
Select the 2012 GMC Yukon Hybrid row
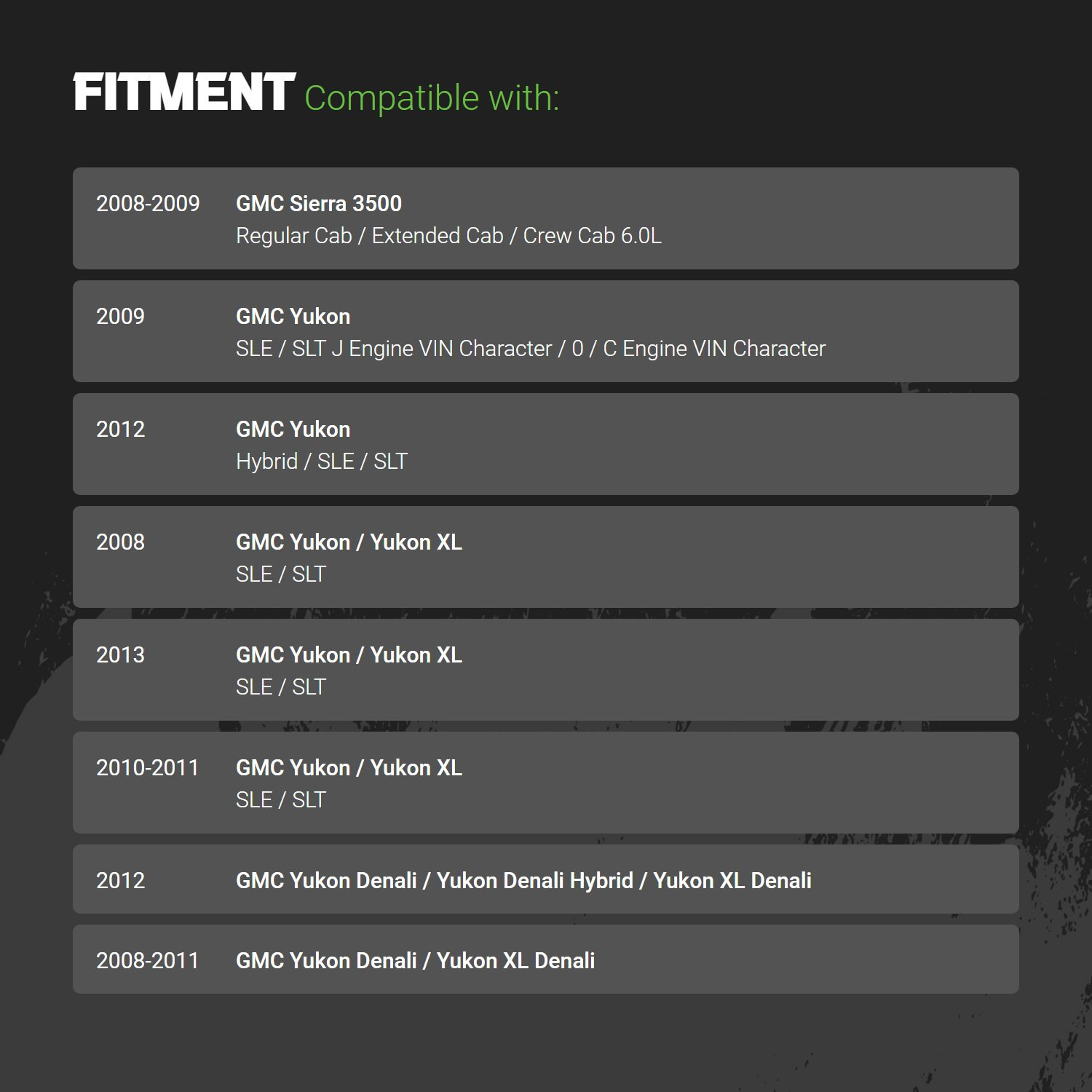546,444
